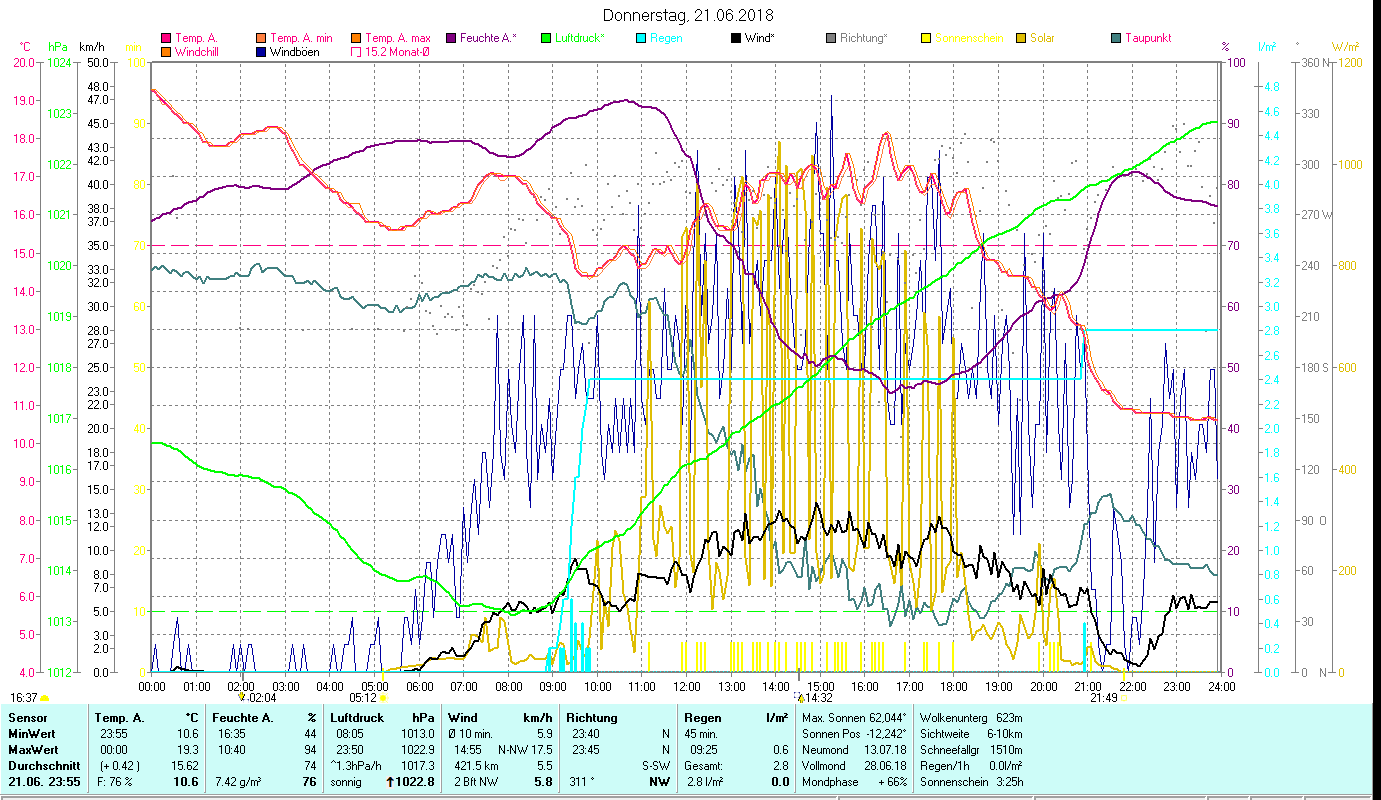This screenshot has width=1381, height=800.
Task: Click the black Wind* legend swatch
Action: point(736,39)
